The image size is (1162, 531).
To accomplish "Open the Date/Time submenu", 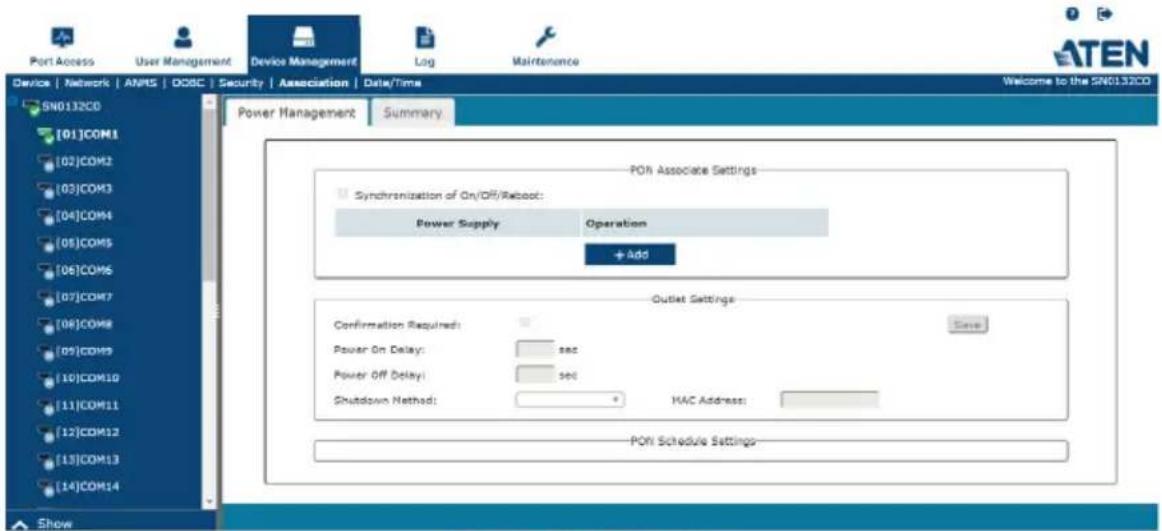I will (391, 83).
